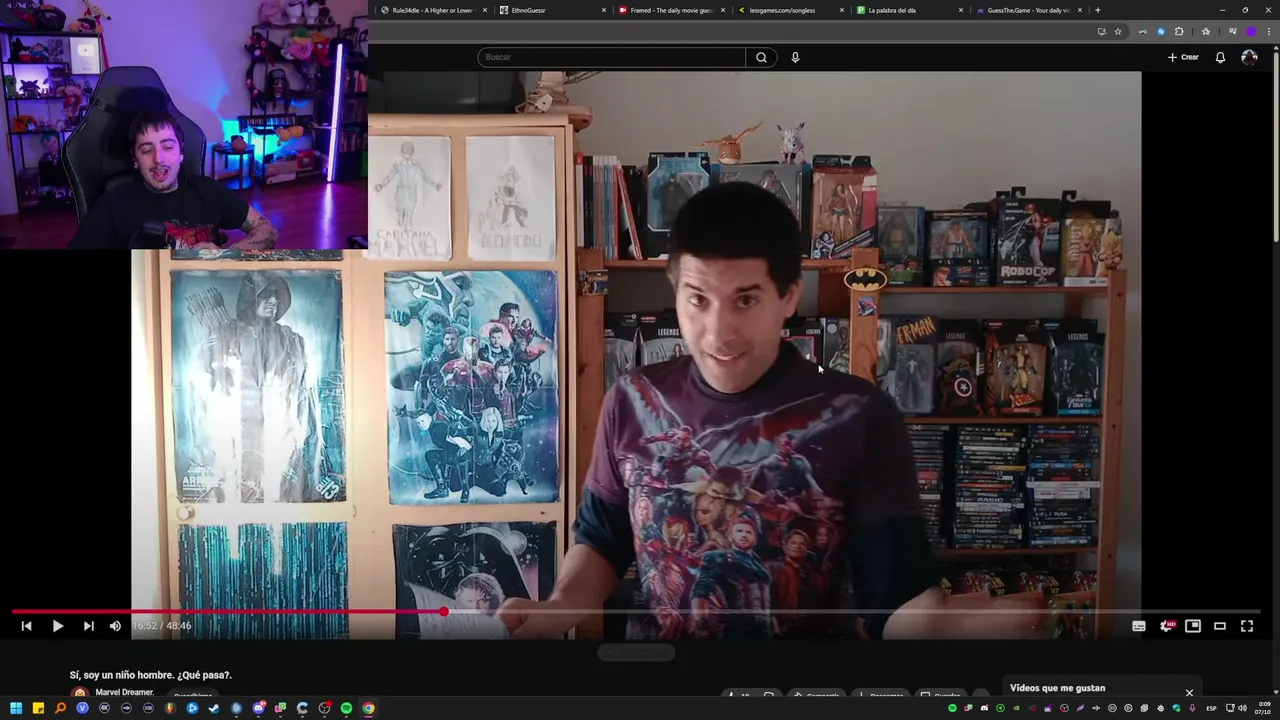
Task: Close the Framed tab
Action: (723, 10)
